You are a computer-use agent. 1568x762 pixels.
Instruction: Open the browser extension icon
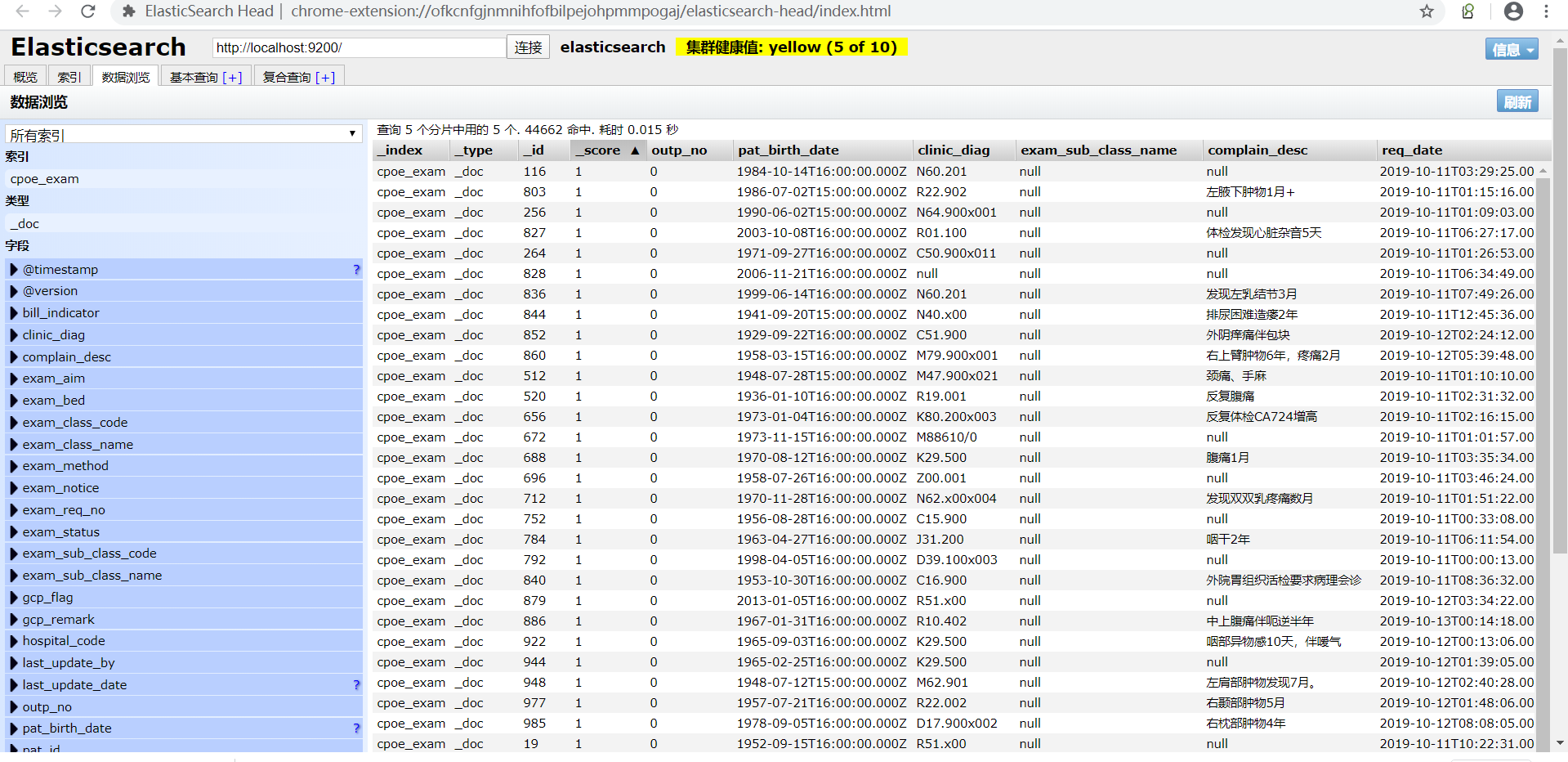click(1468, 11)
